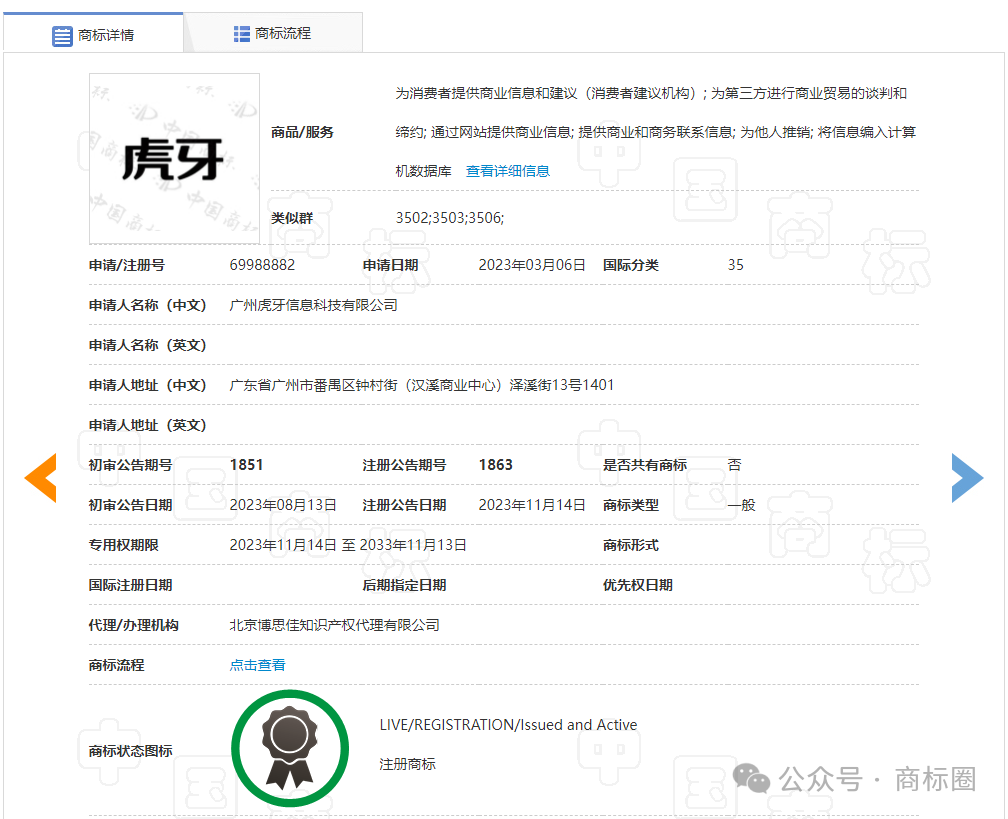Click the 查看详细信息 link

(x=508, y=171)
